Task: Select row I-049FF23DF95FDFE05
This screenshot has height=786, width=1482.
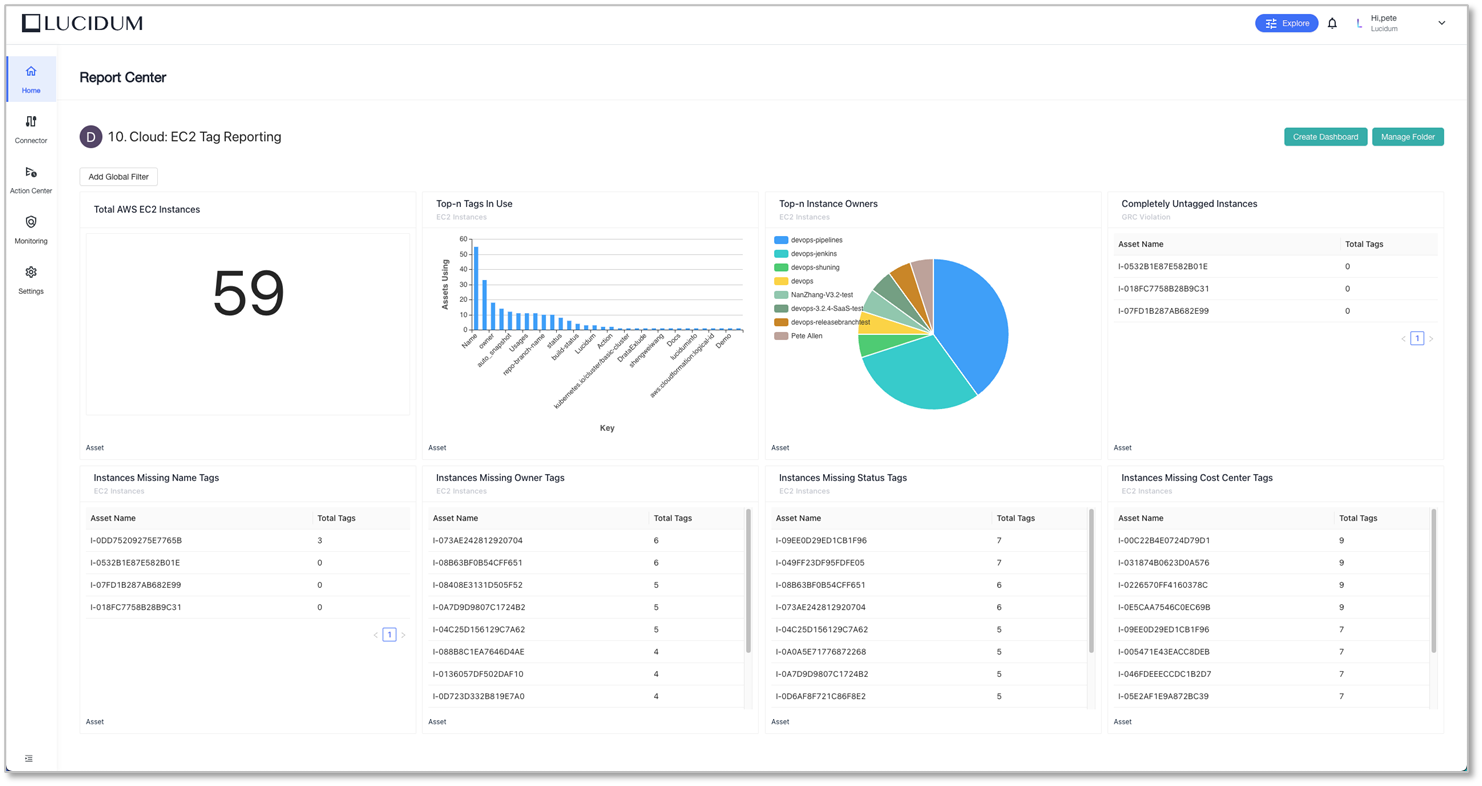Action: click(x=930, y=563)
